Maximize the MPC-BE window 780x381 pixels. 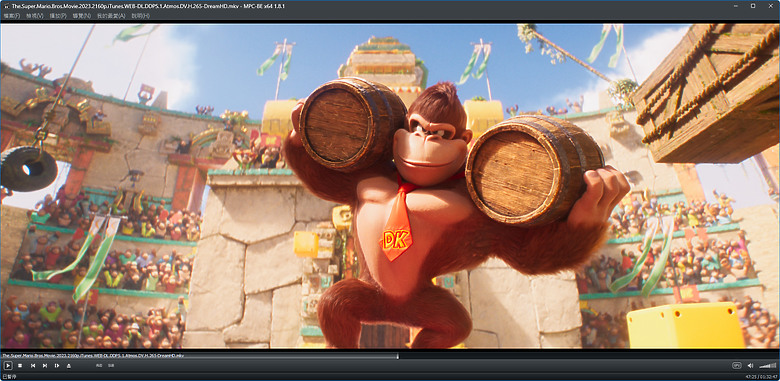coord(753,6)
